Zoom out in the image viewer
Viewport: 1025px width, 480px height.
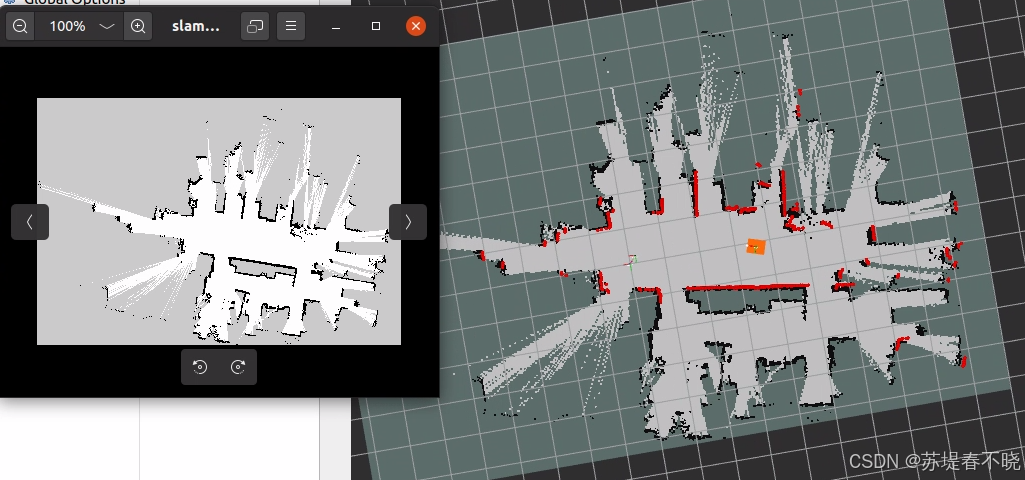click(20, 26)
